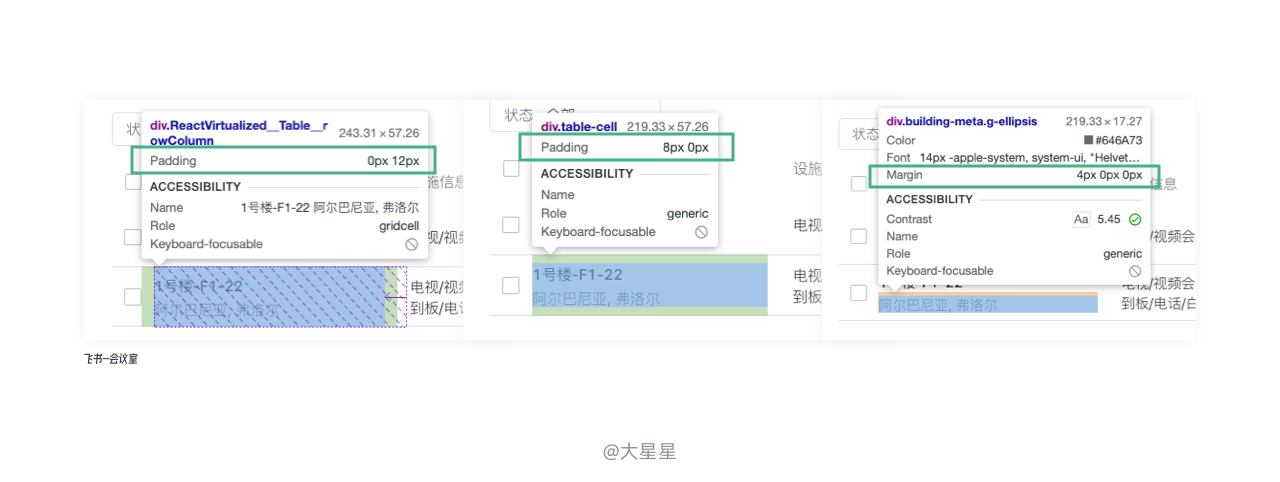Click the #646A73 color swatch square
Screen dimensions: 1280x482
click(x=1088, y=141)
